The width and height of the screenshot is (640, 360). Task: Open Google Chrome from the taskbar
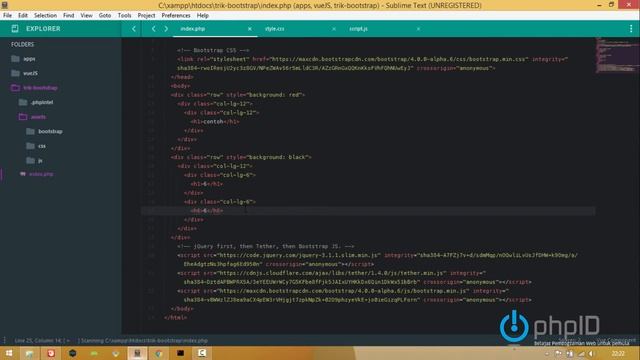point(159,353)
